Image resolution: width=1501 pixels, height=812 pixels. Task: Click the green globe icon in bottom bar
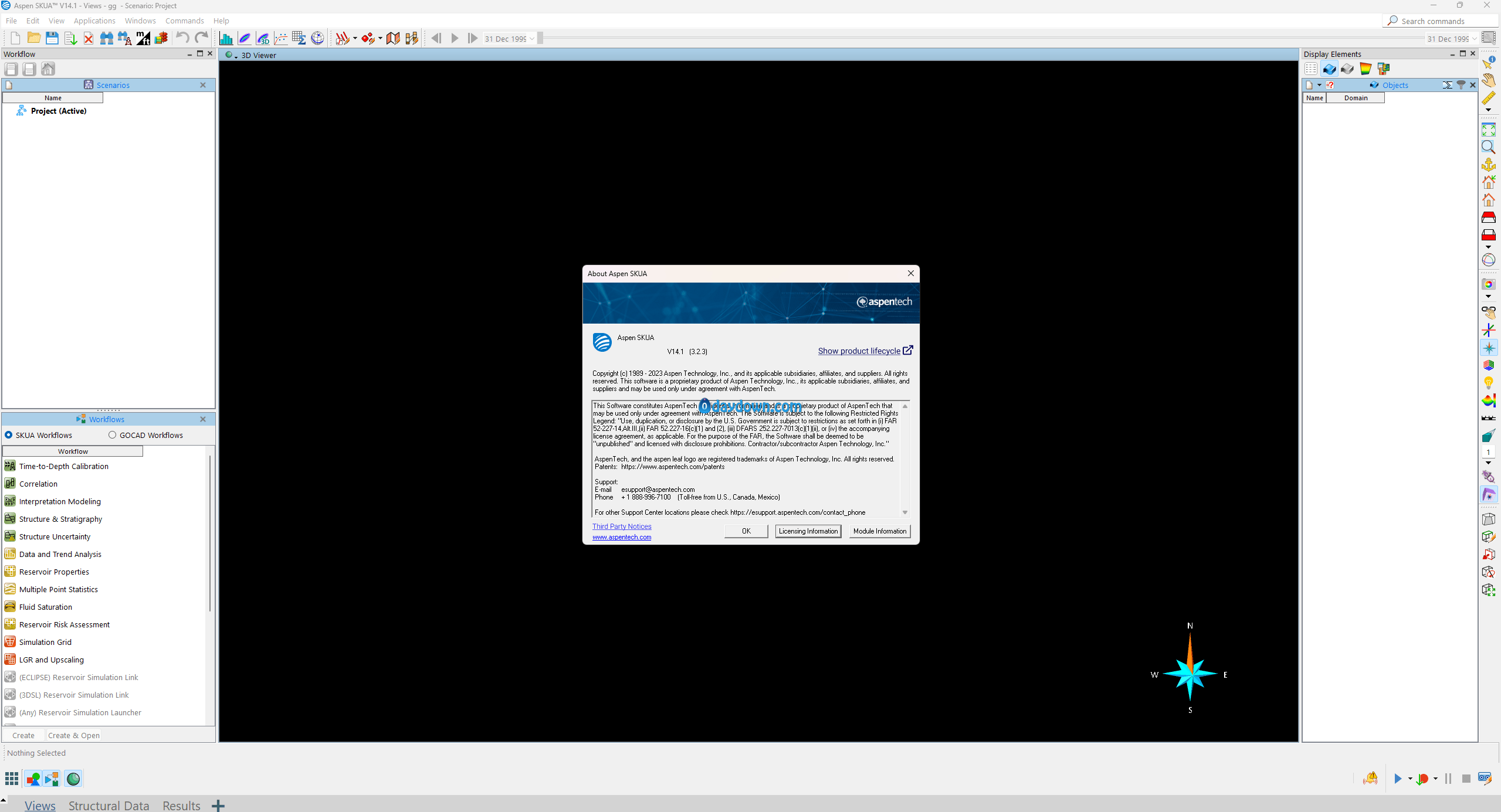(x=73, y=779)
